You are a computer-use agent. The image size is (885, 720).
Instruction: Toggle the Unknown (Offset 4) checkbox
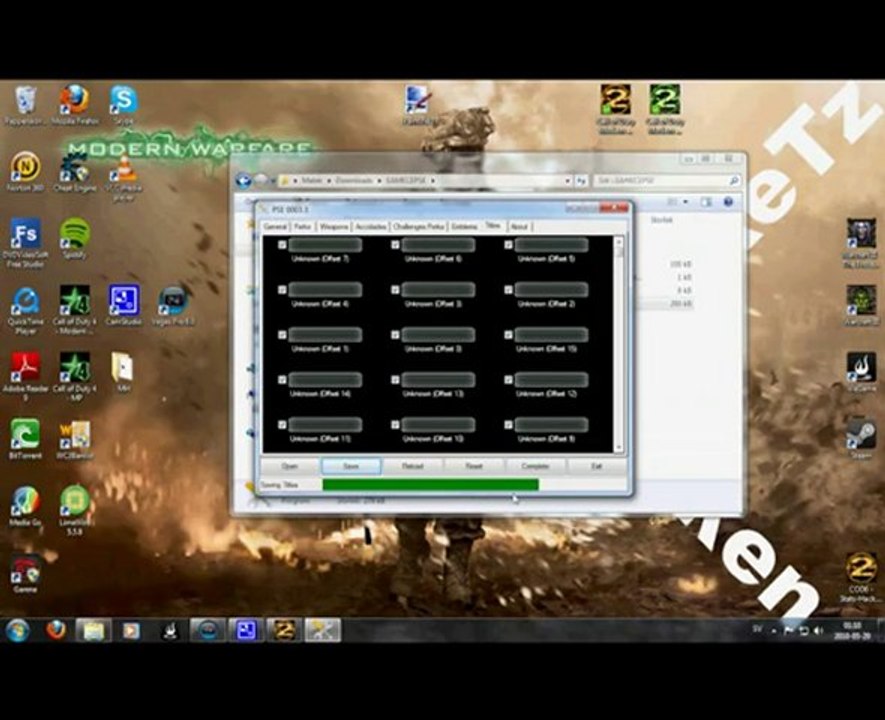[x=282, y=289]
